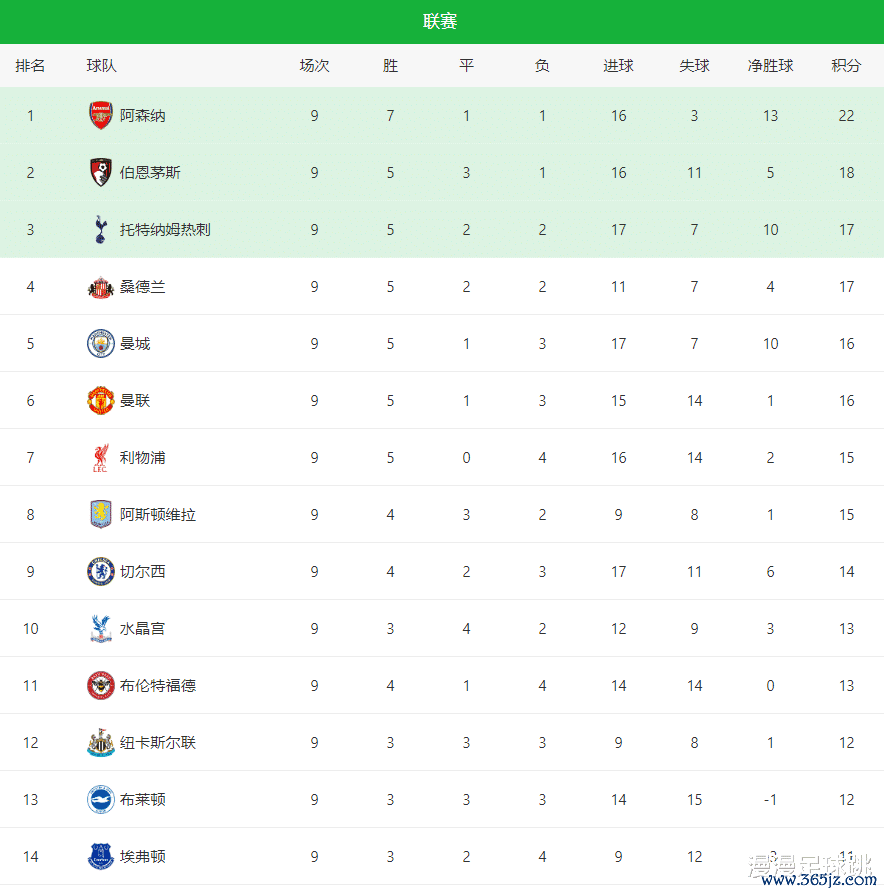Click the Everton club crest icon

pyautogui.click(x=101, y=857)
